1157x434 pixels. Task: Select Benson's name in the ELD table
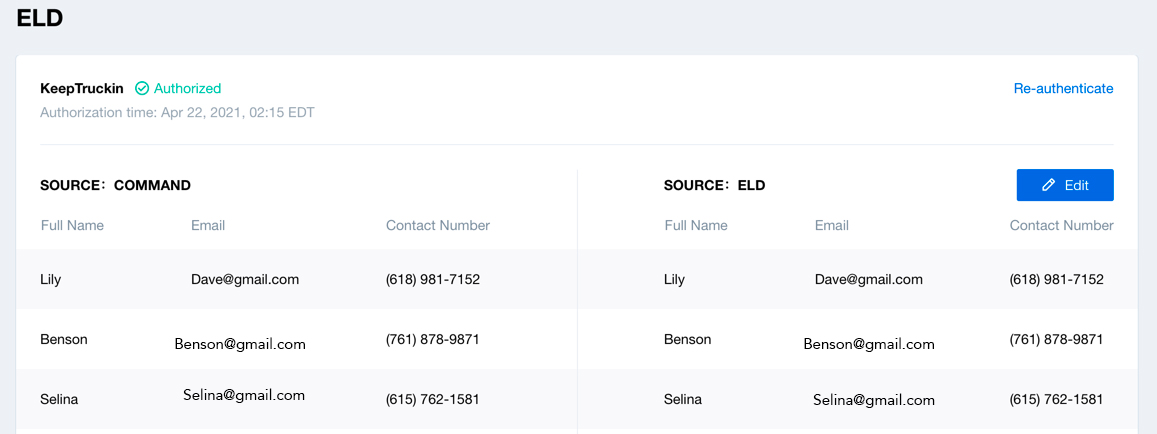tap(687, 339)
